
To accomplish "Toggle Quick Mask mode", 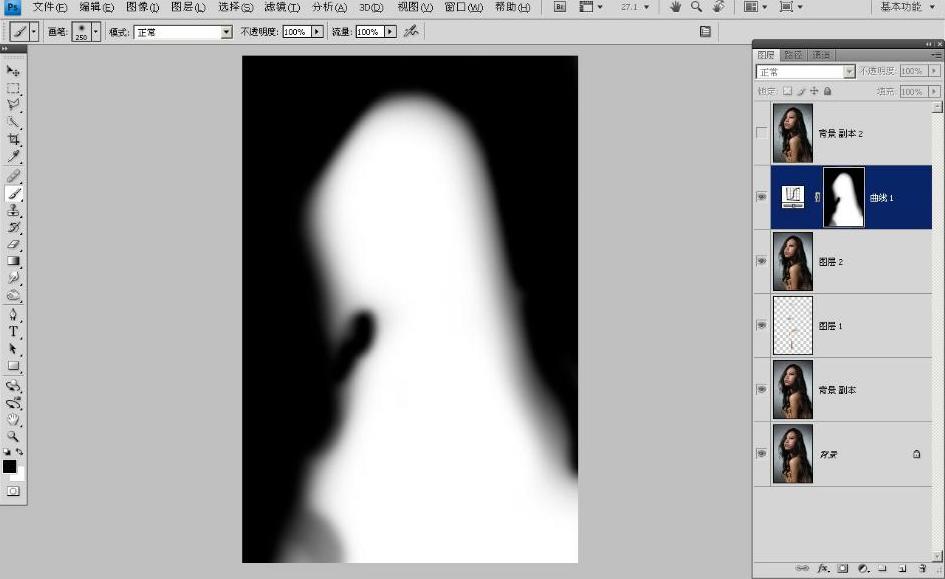I will click(x=13, y=491).
